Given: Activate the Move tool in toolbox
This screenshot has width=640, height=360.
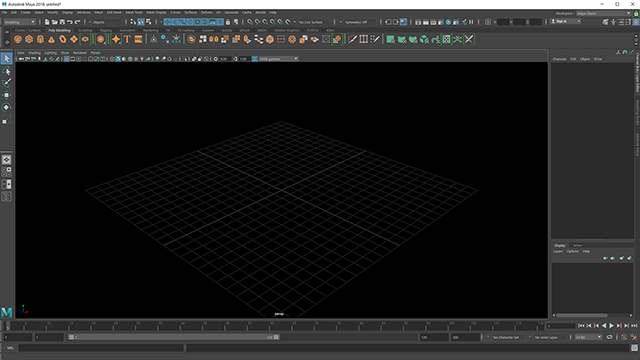Looking at the screenshot, I should coord(7,95).
